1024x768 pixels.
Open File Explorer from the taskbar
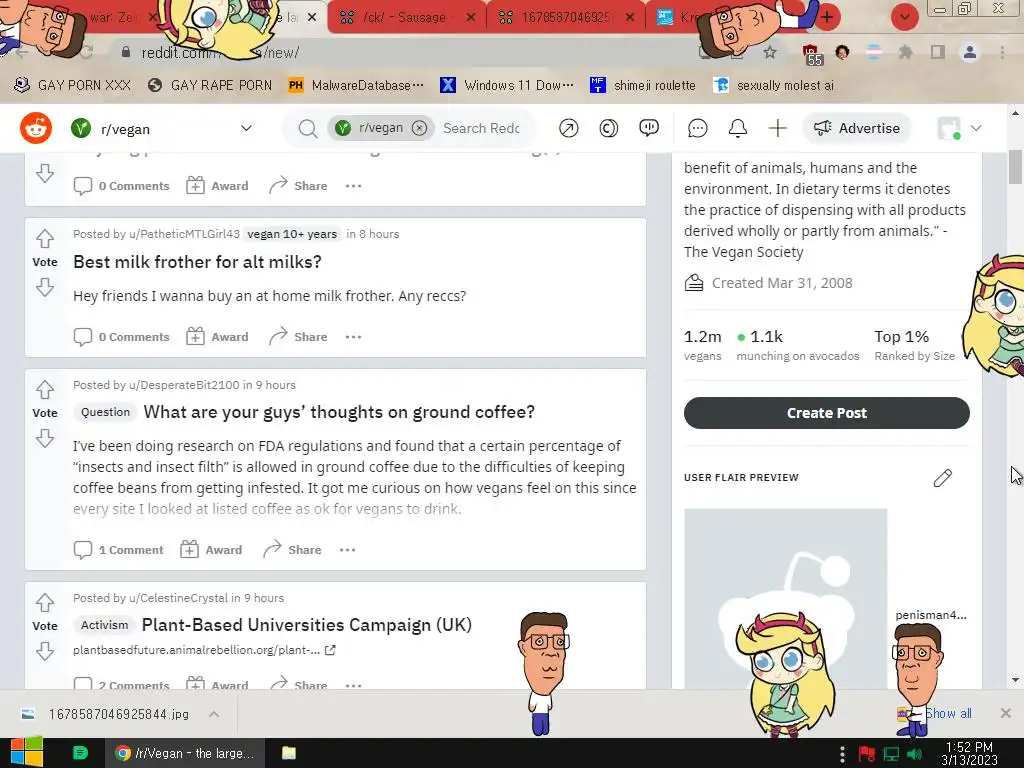pos(289,753)
